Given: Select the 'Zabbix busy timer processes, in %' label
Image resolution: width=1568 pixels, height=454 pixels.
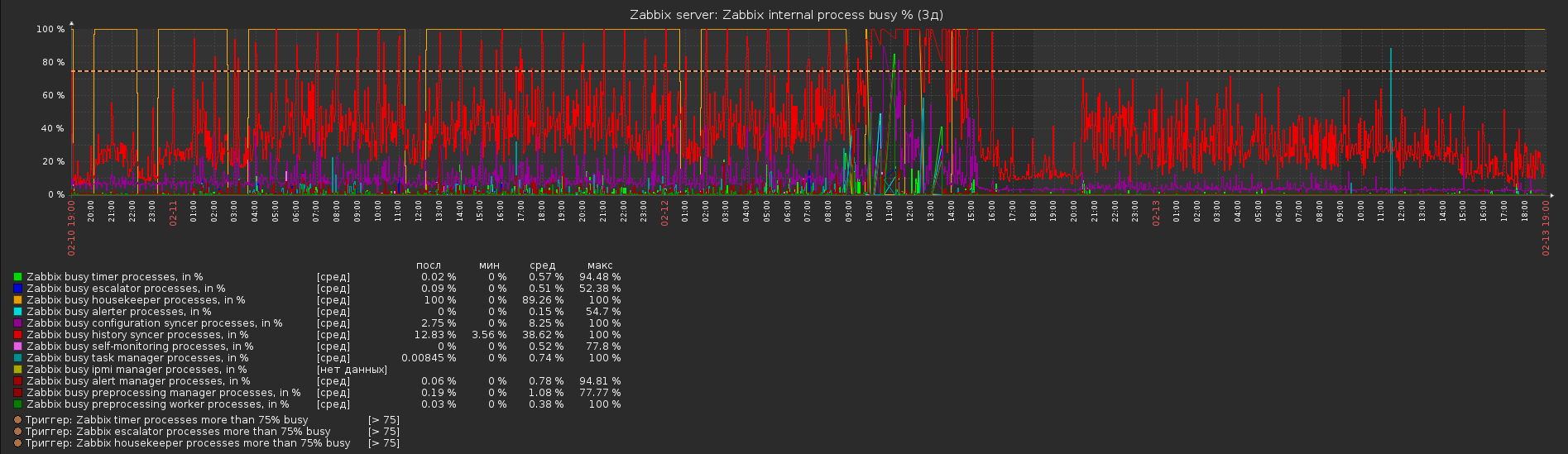Looking at the screenshot, I should (x=114, y=277).
